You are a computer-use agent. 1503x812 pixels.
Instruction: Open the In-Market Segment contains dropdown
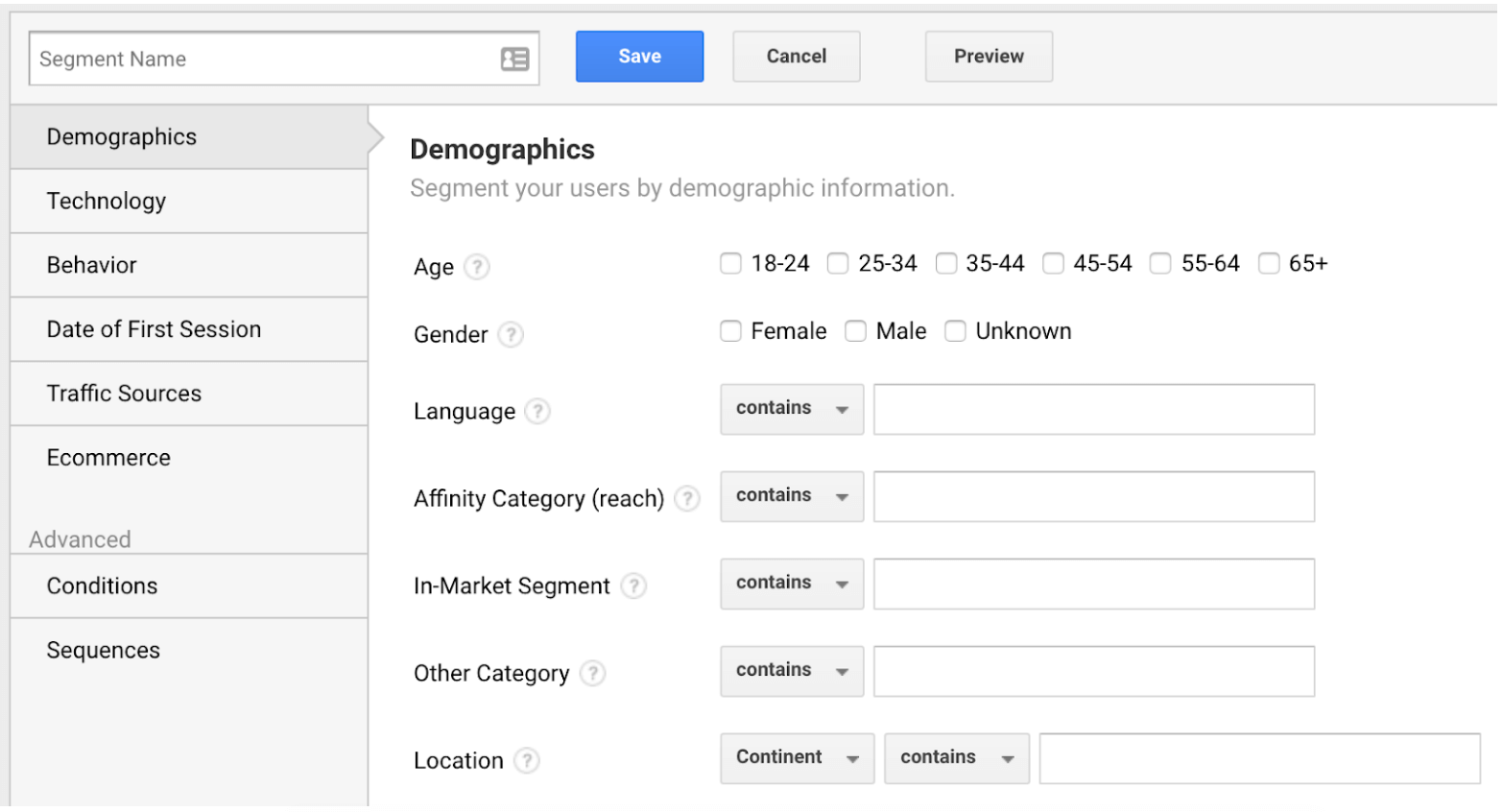pyautogui.click(x=791, y=584)
